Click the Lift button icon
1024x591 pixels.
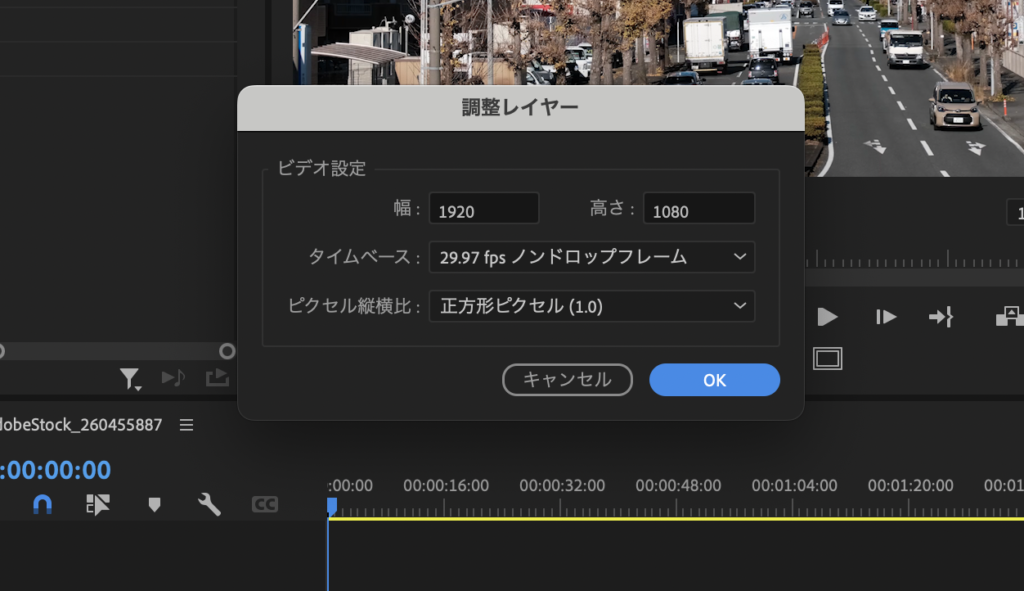pos(1008,317)
